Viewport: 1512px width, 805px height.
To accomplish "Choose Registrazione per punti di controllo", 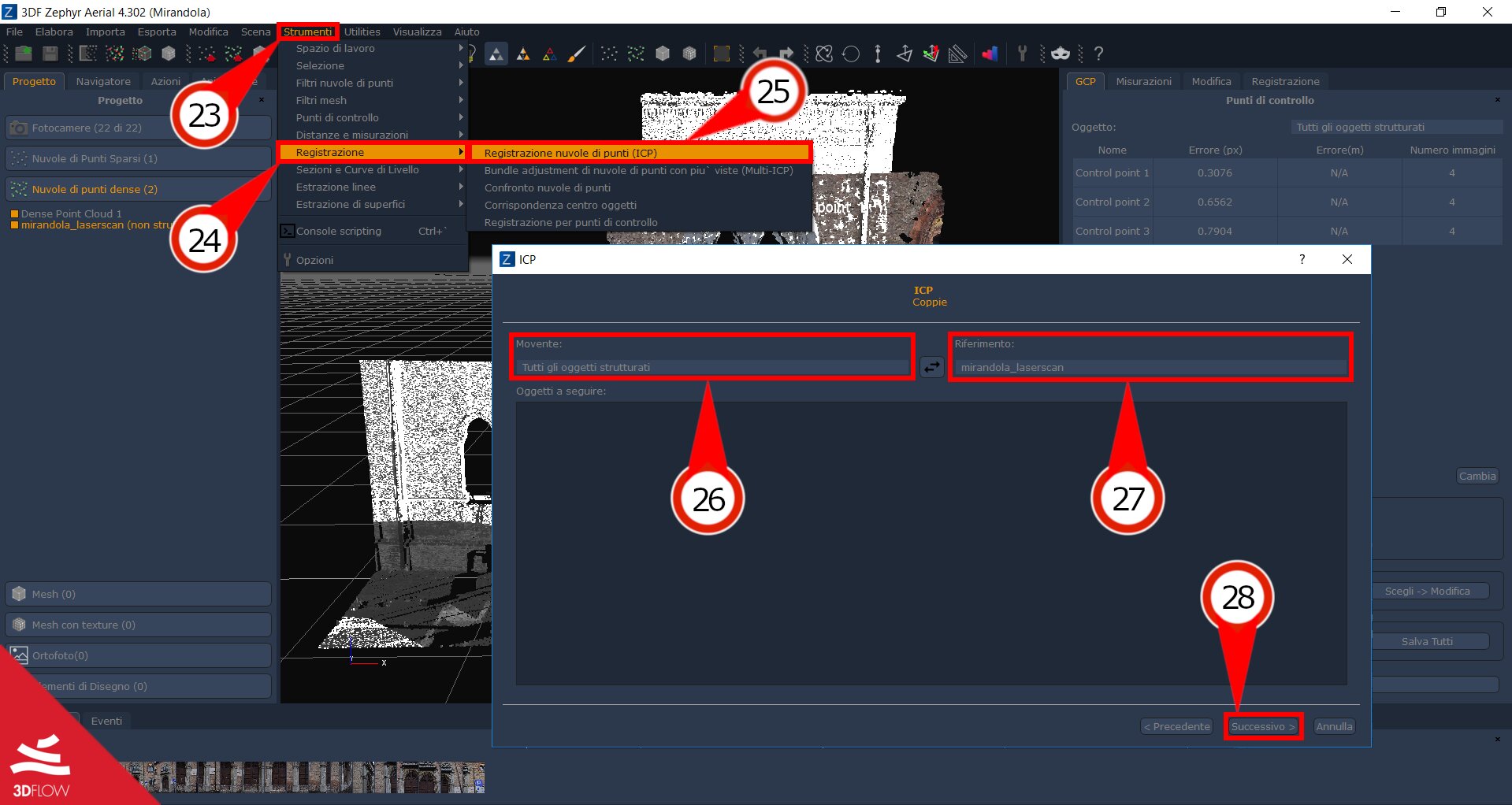I will pos(641,222).
